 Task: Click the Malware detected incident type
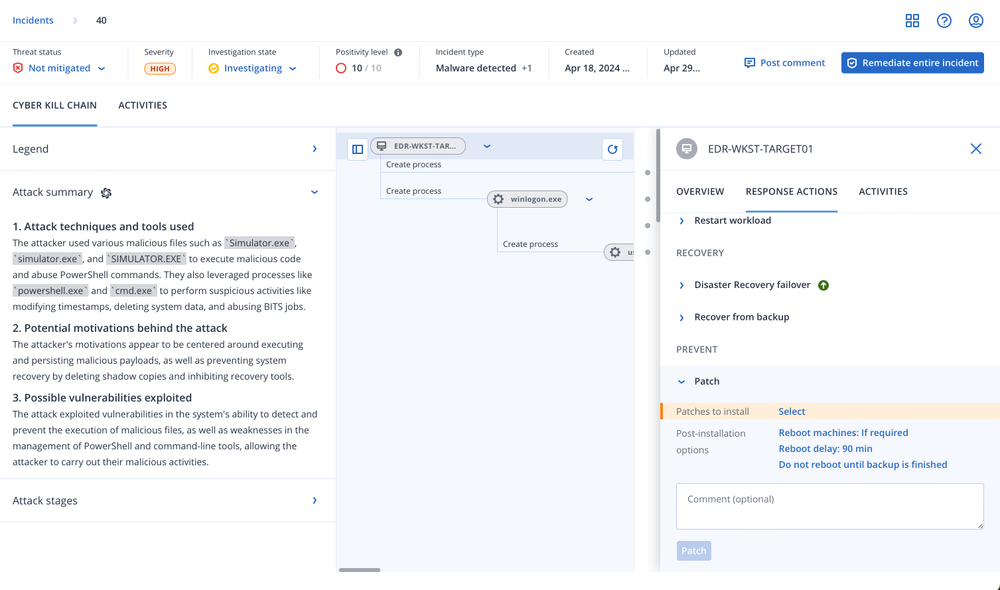coord(476,68)
